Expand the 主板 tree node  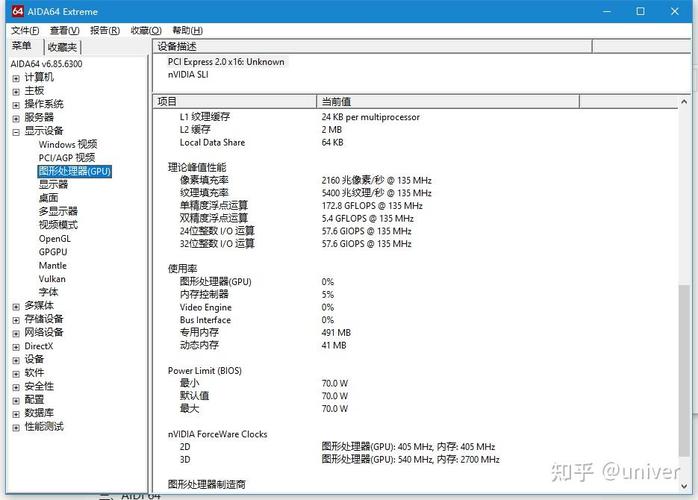click(16, 92)
